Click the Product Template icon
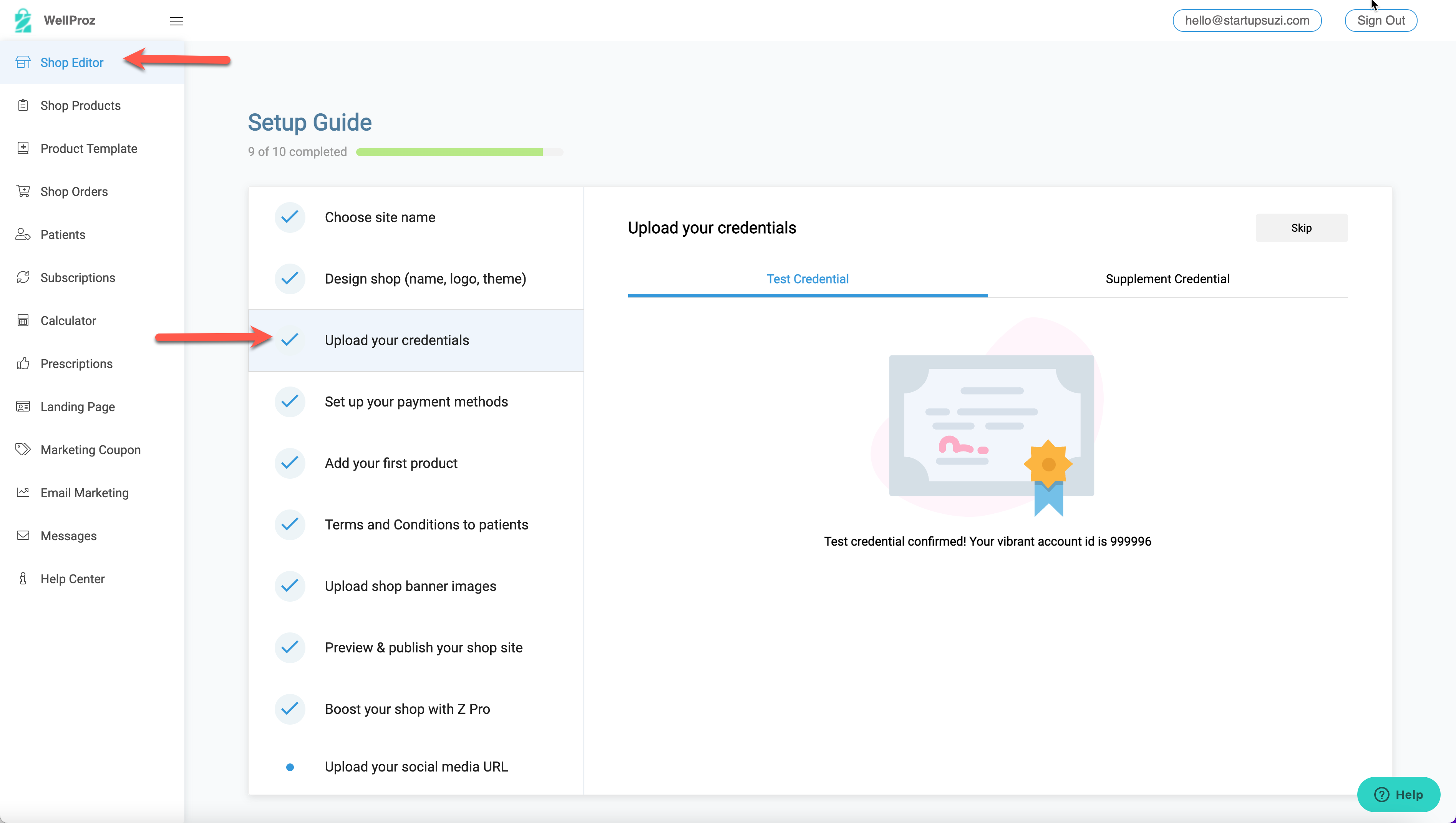Image resolution: width=1456 pixels, height=823 pixels. pos(23,148)
